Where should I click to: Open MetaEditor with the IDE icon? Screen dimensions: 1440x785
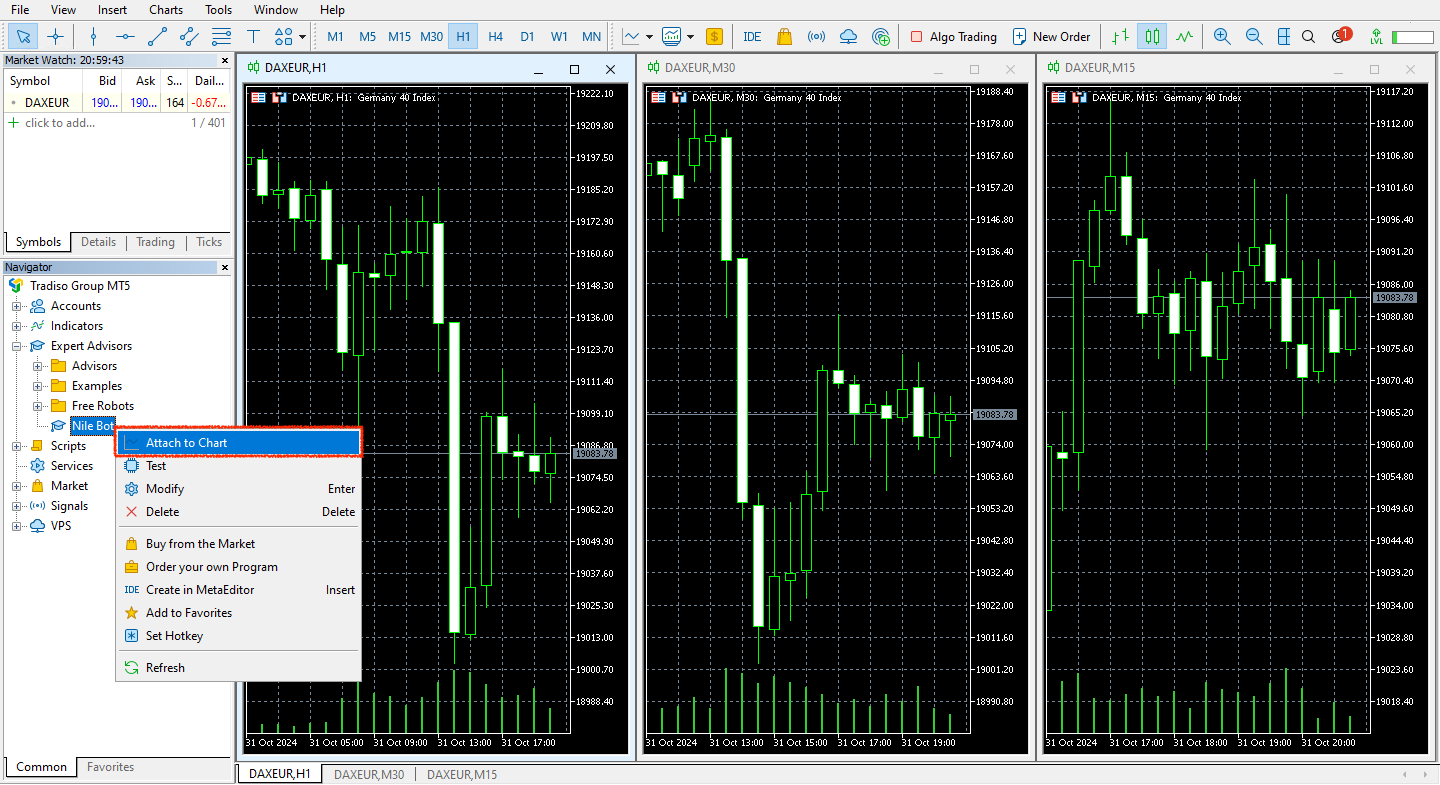752,37
